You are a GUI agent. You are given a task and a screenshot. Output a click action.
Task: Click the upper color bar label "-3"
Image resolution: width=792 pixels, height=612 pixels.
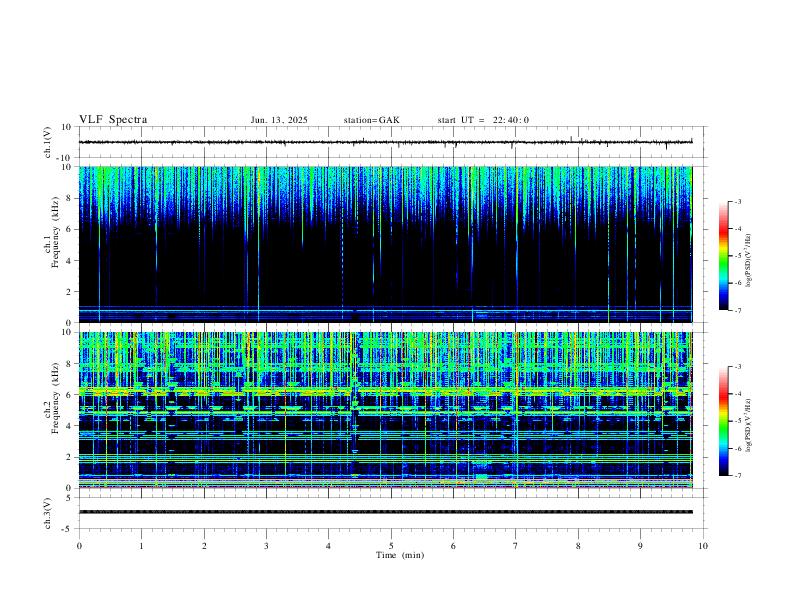(737, 201)
